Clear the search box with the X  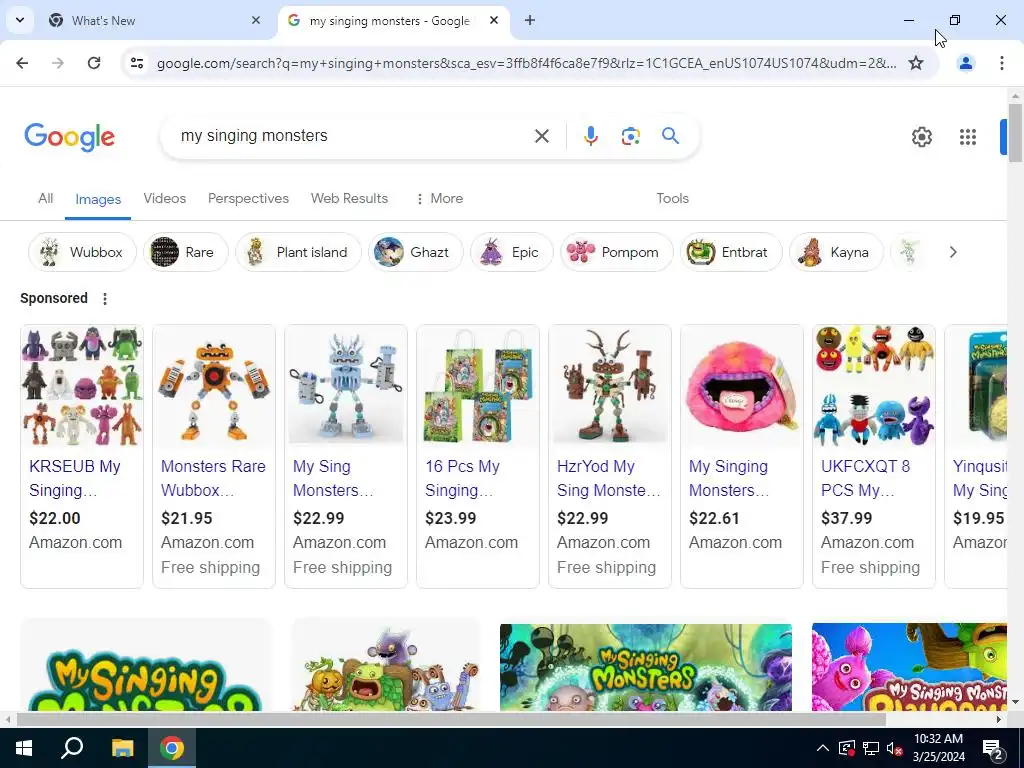pos(542,136)
